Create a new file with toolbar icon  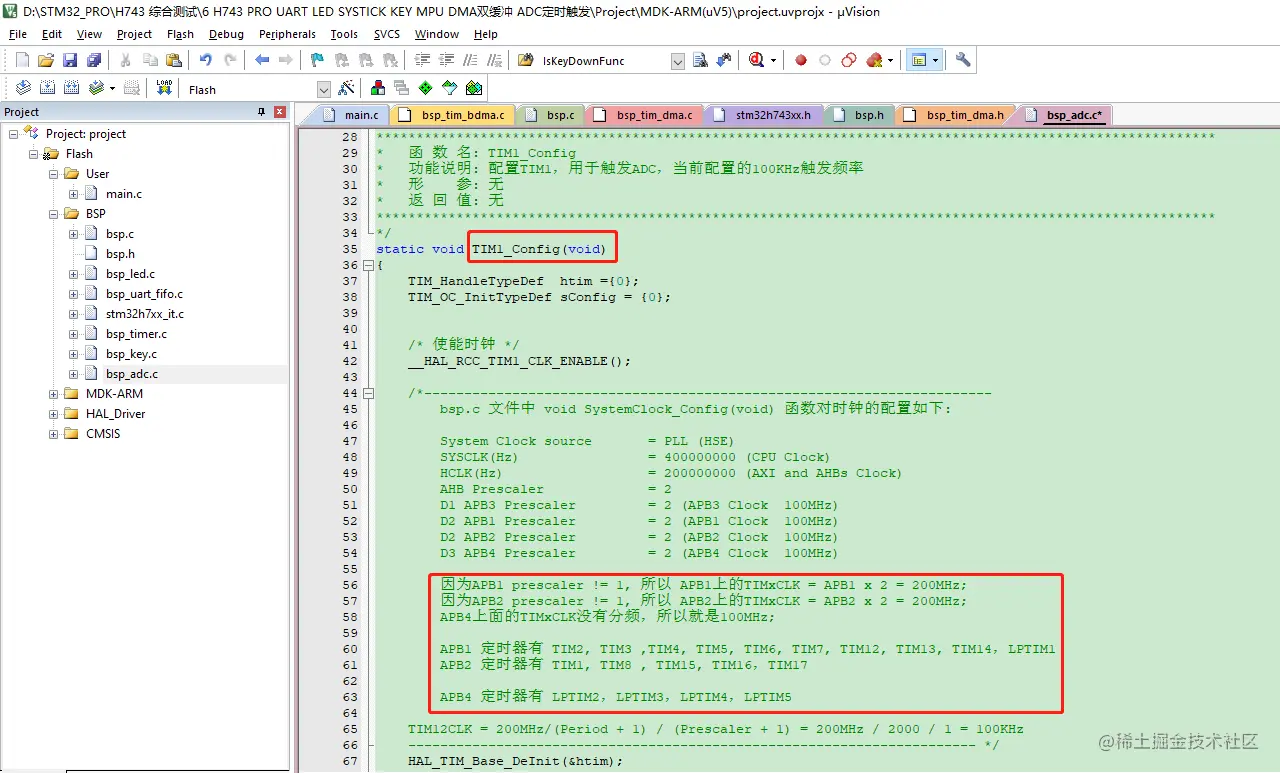pos(22,60)
